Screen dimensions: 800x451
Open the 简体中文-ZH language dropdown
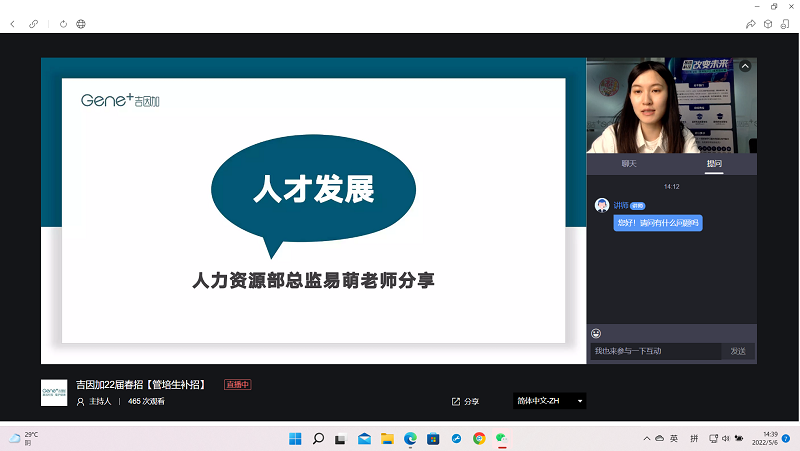click(x=549, y=401)
